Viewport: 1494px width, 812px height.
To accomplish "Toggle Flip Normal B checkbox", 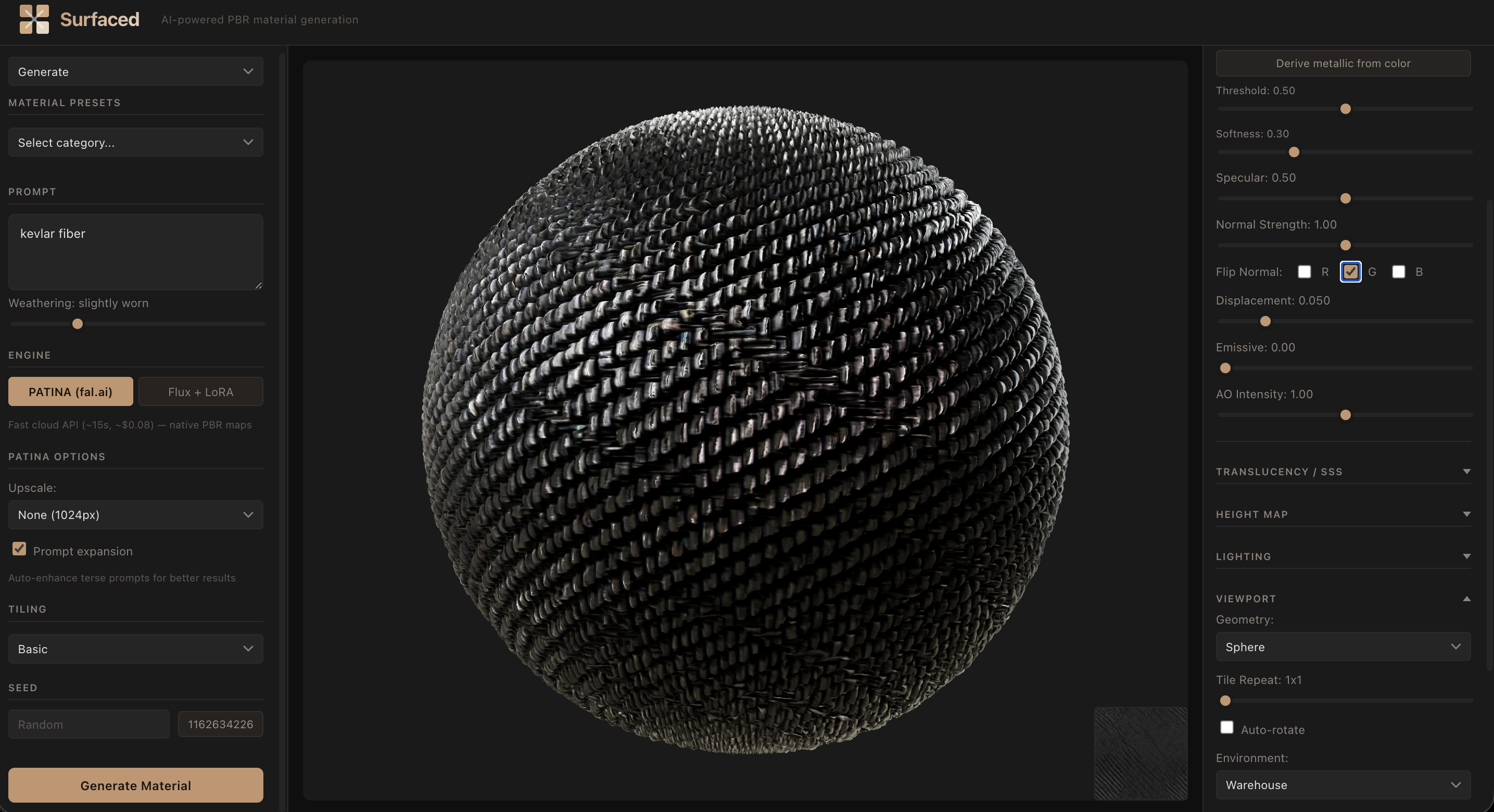I will [1398, 271].
